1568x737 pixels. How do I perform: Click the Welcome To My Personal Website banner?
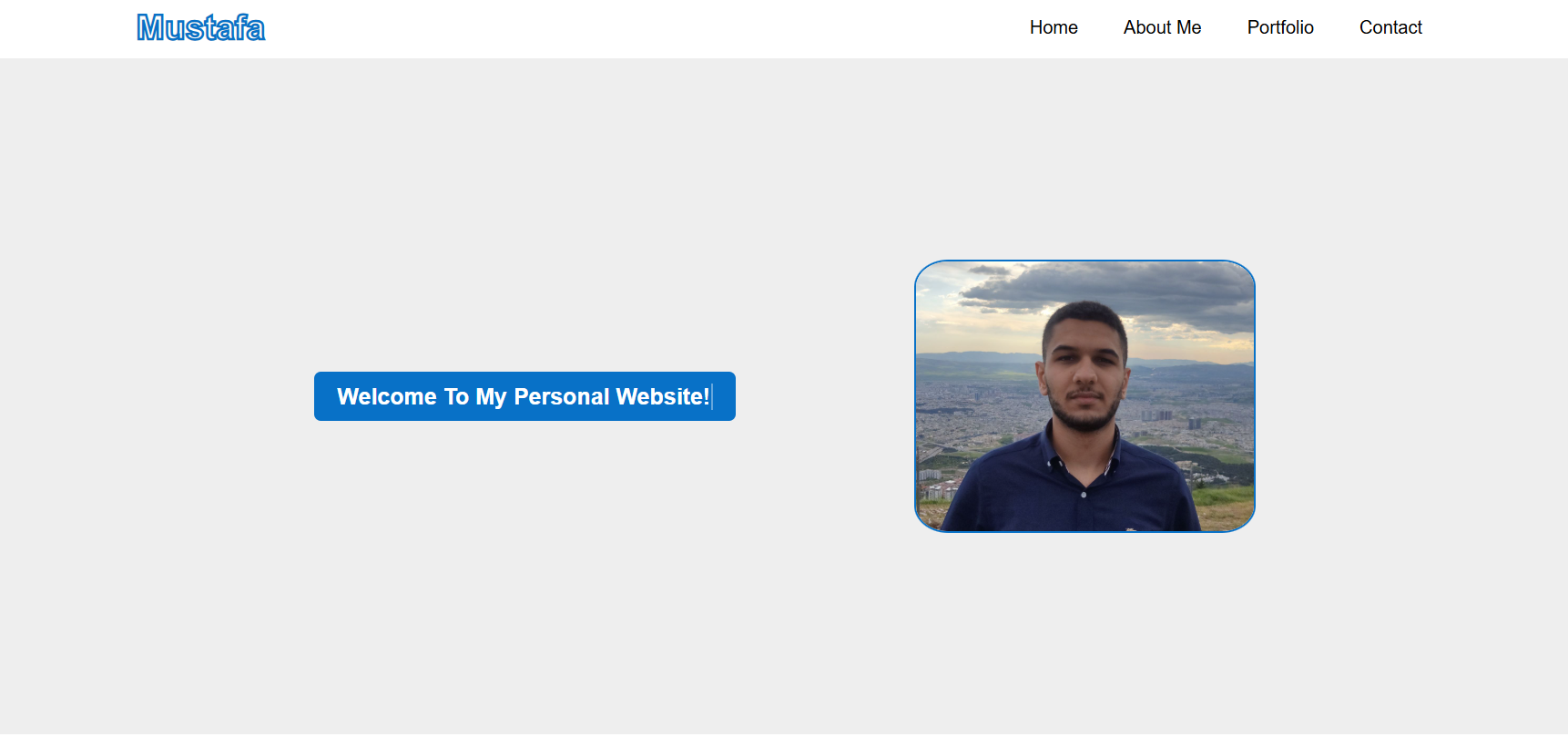524,396
